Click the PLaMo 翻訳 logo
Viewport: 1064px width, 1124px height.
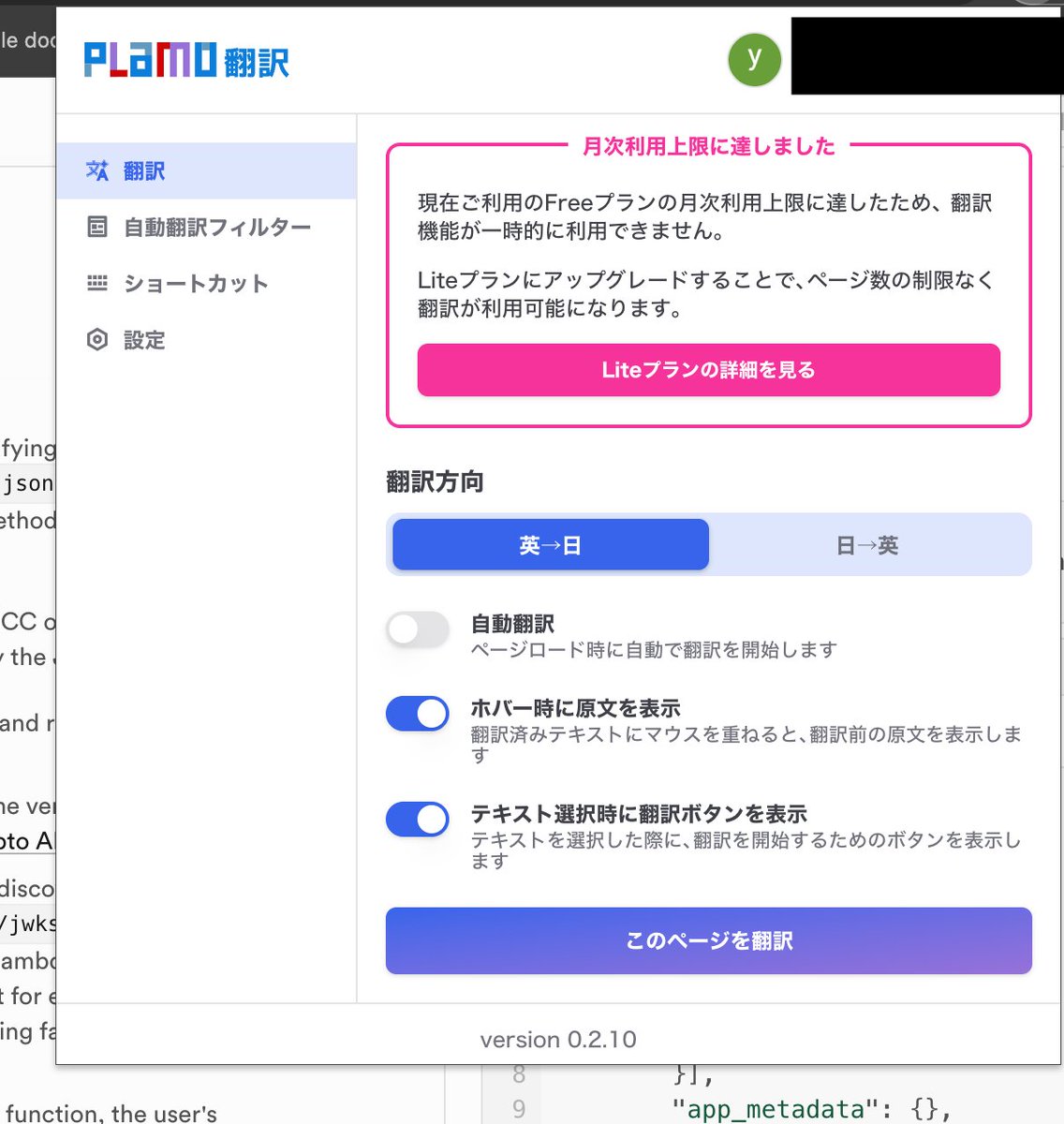(184, 59)
